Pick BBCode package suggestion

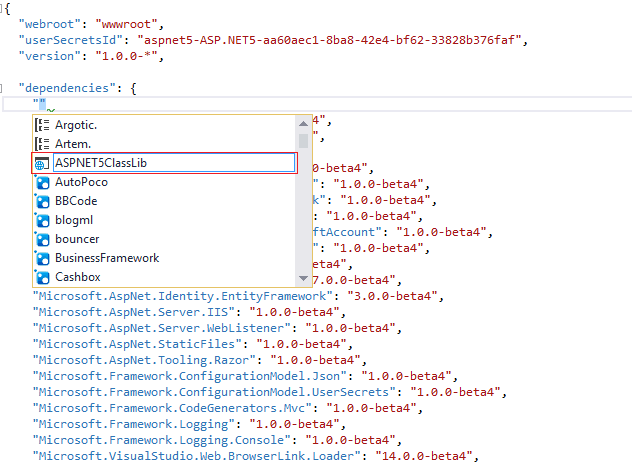pyautogui.click(x=164, y=201)
